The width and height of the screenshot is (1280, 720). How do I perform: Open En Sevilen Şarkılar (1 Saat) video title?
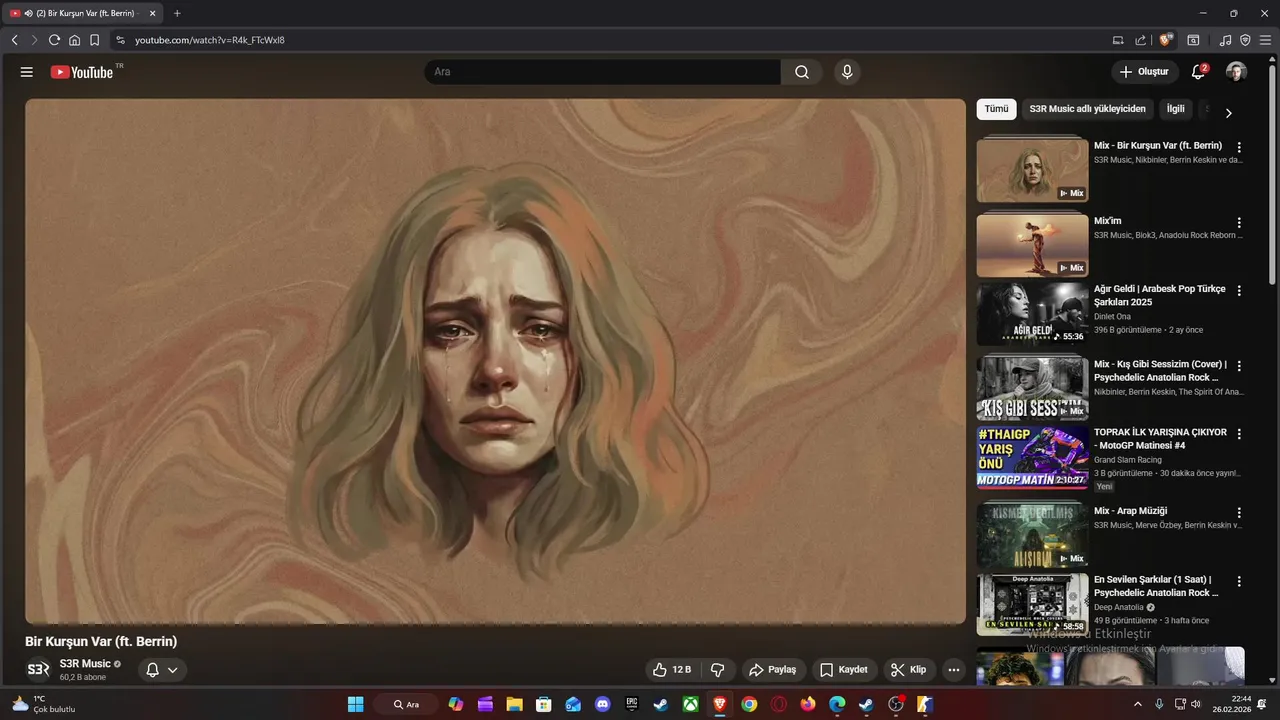1156,586
